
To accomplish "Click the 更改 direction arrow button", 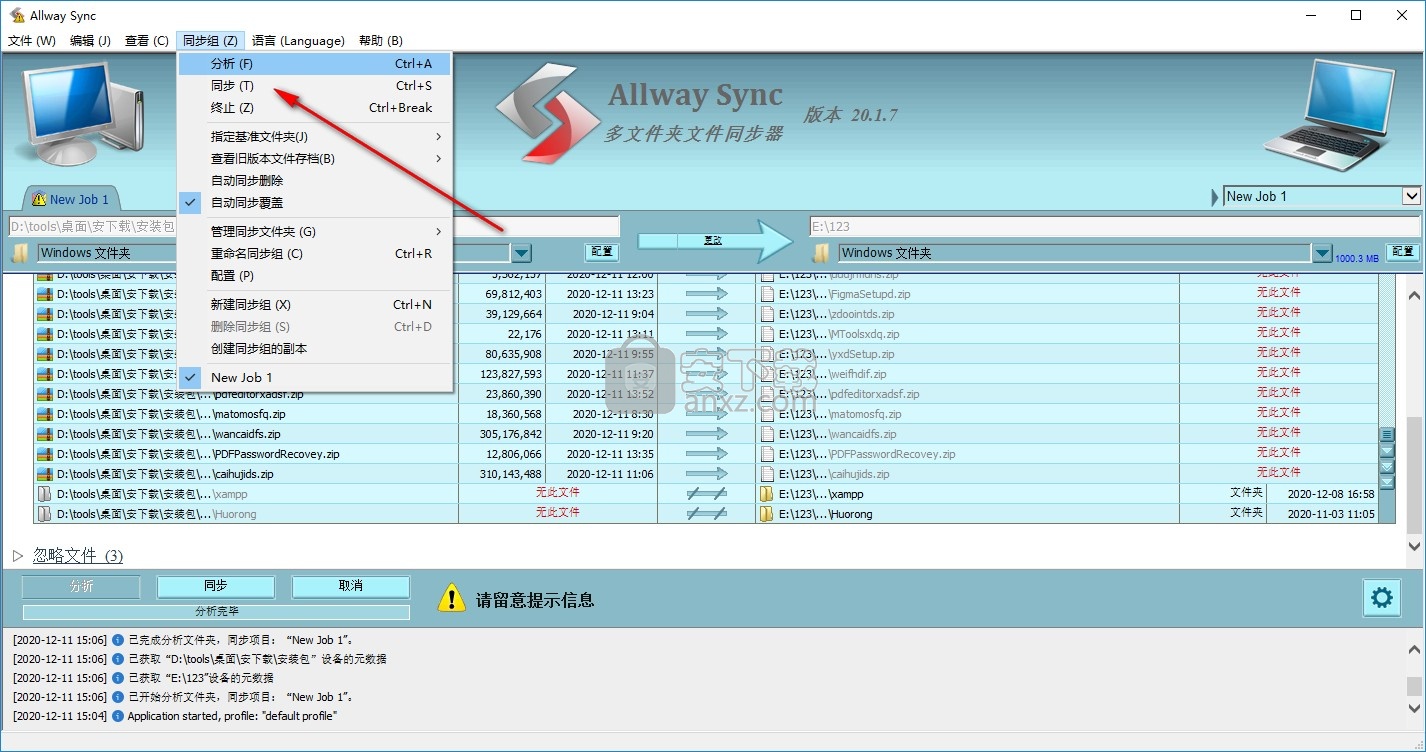I will click(x=714, y=240).
